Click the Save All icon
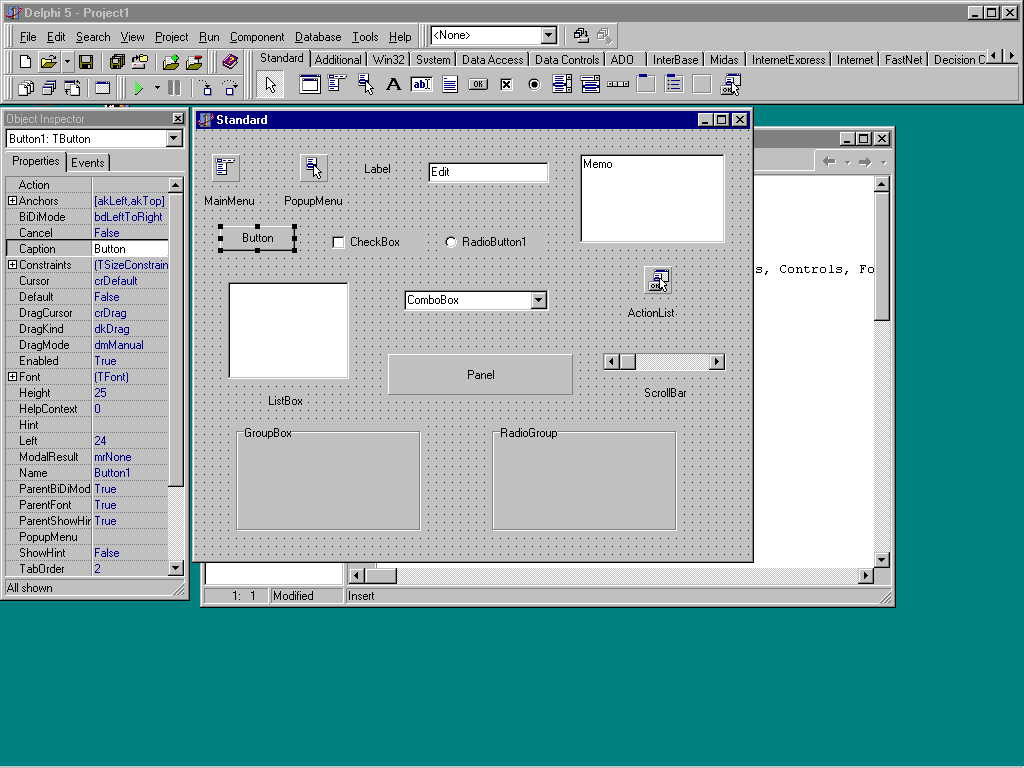Image resolution: width=1024 pixels, height=768 pixels. point(118,61)
